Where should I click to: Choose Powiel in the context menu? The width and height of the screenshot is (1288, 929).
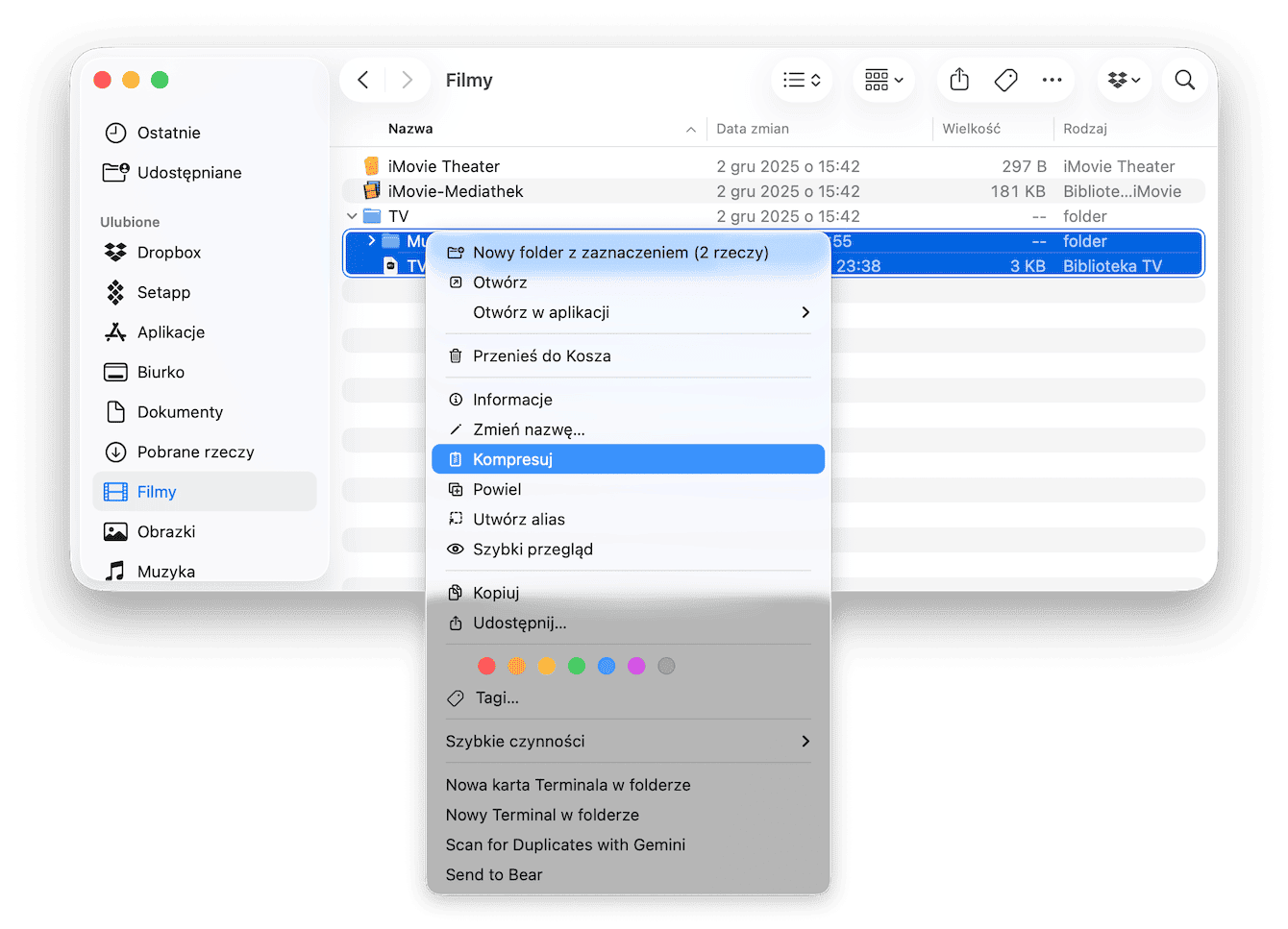pos(629,489)
